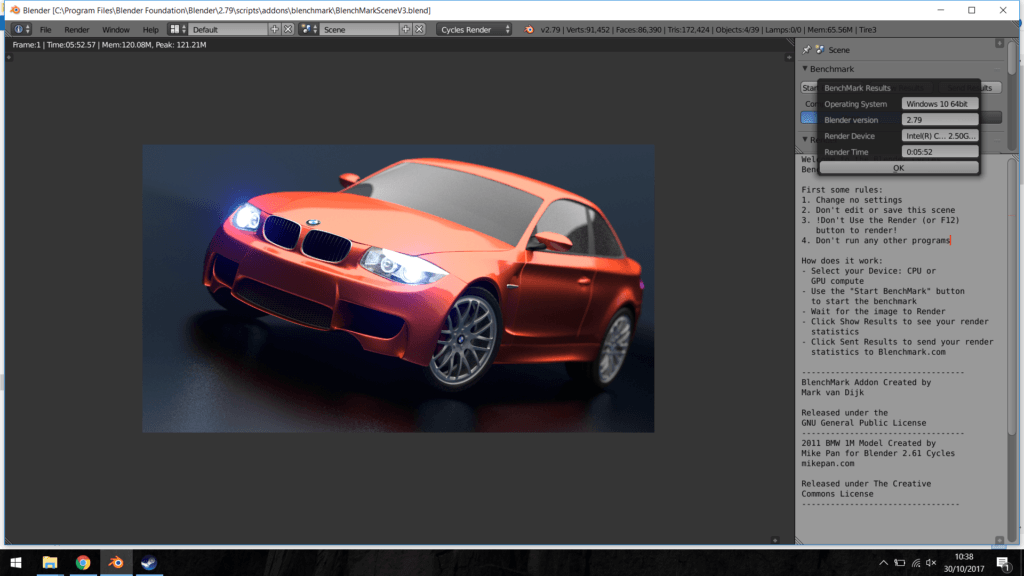Confirm BenchMark Results with OK

coord(899,168)
